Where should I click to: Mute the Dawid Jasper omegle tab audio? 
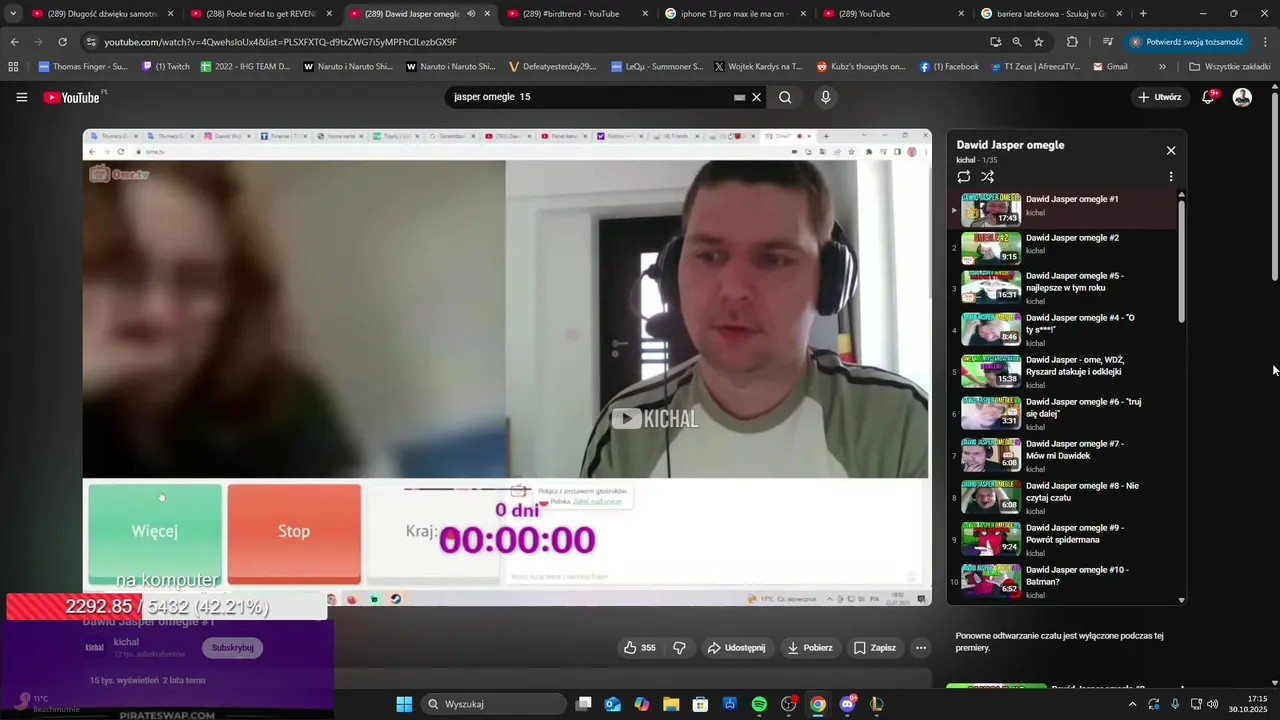tap(471, 14)
